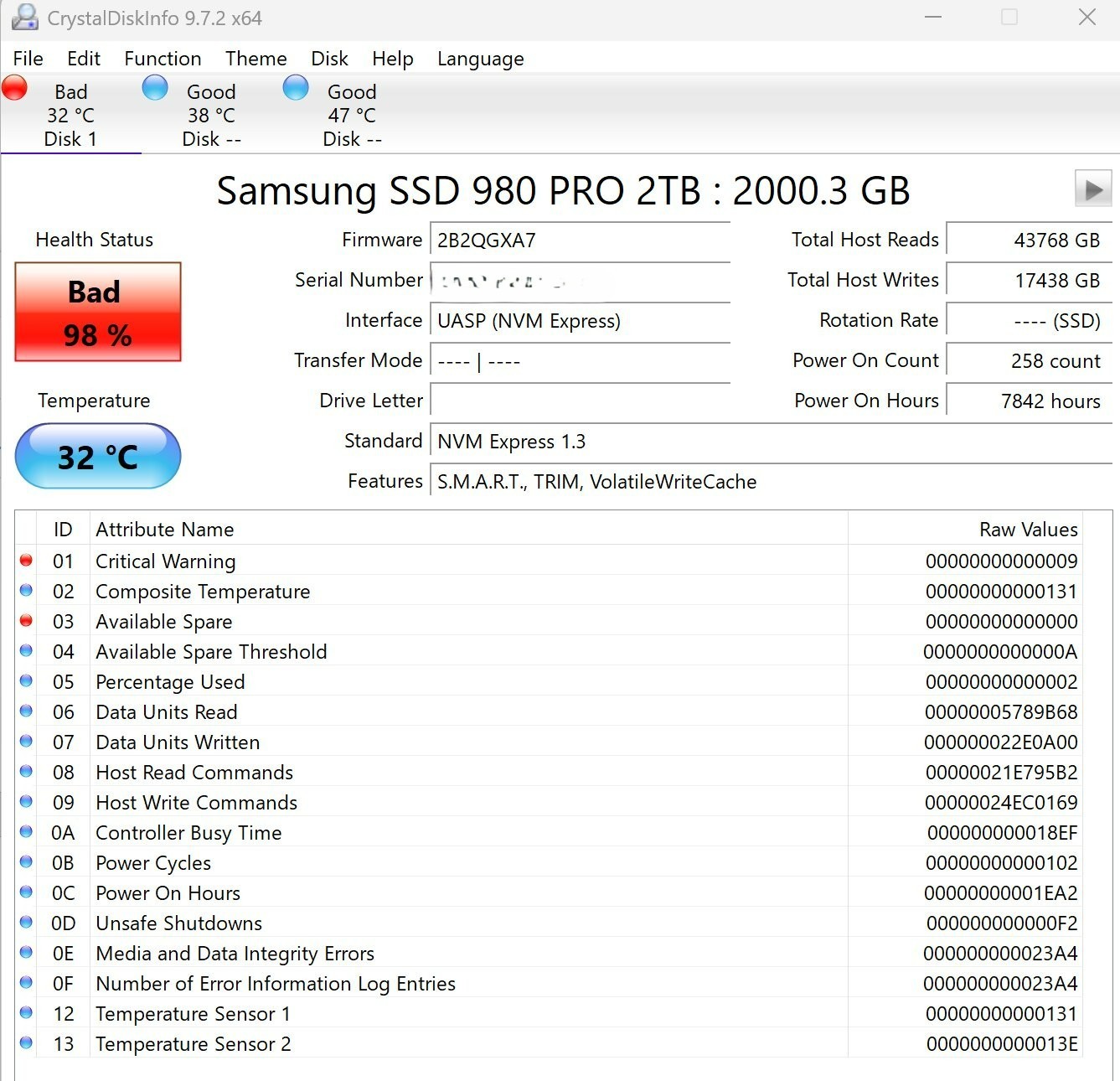Click the red dot beside Critical Warning

point(26,561)
